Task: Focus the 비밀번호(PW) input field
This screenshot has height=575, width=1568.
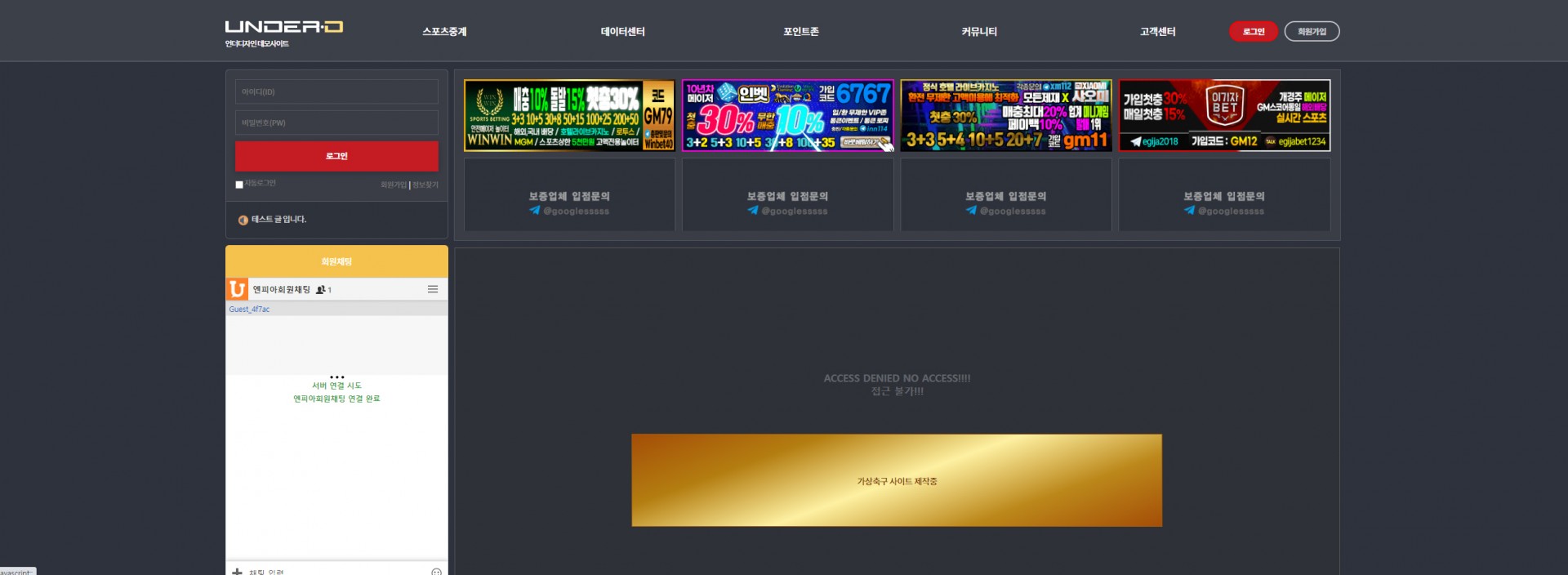Action: tap(336, 123)
